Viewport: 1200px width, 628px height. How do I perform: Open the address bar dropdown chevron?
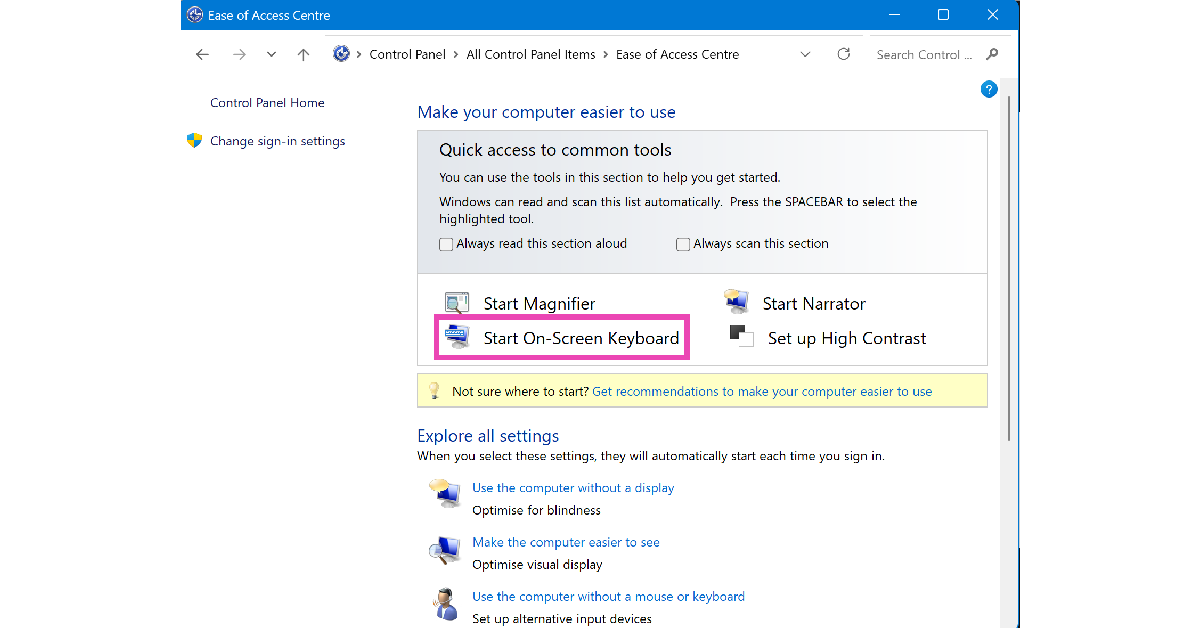[806, 54]
